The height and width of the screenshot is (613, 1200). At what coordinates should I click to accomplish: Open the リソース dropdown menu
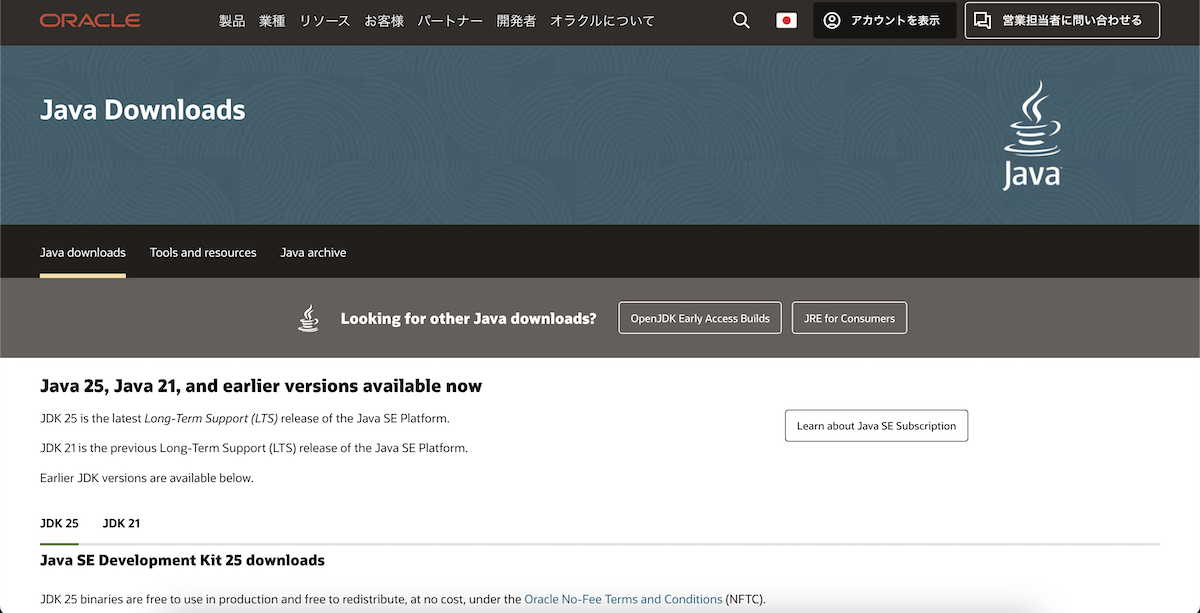(324, 20)
